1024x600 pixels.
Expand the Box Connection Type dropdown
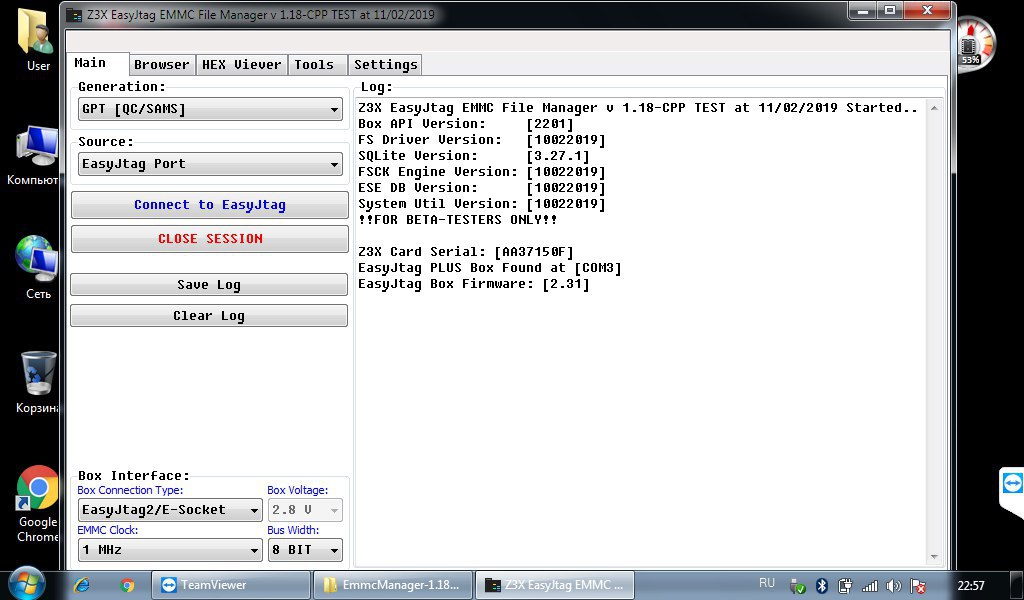click(x=170, y=510)
